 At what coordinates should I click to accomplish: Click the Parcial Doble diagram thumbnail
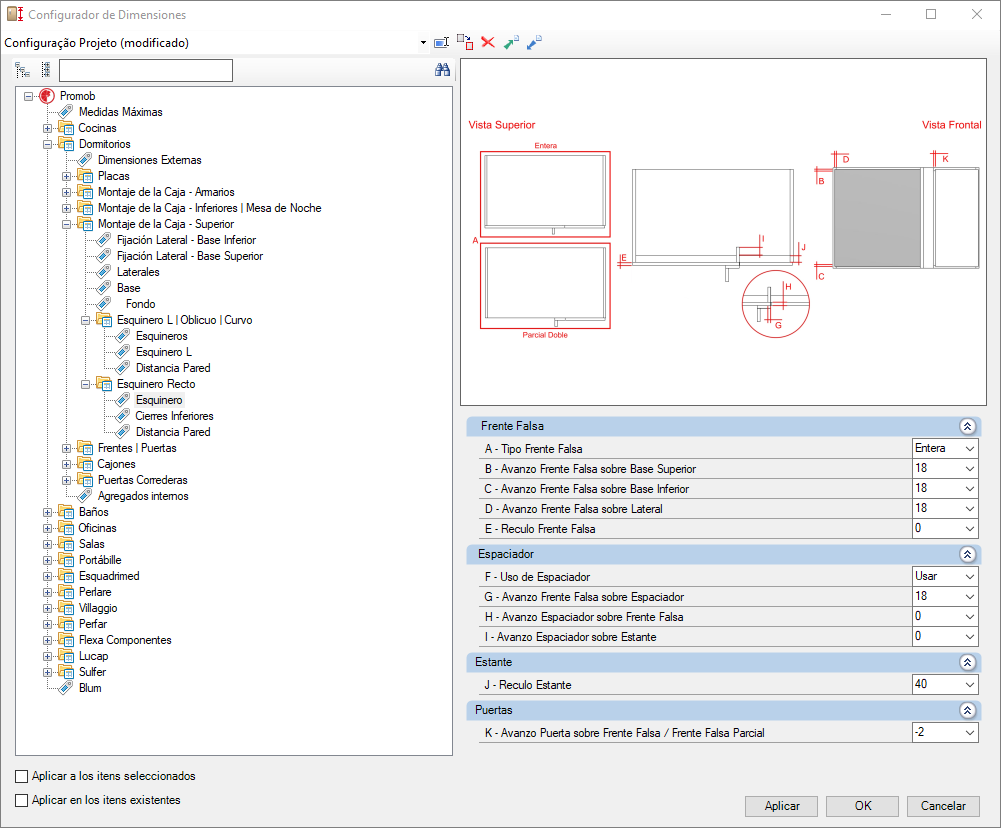pyautogui.click(x=545, y=285)
